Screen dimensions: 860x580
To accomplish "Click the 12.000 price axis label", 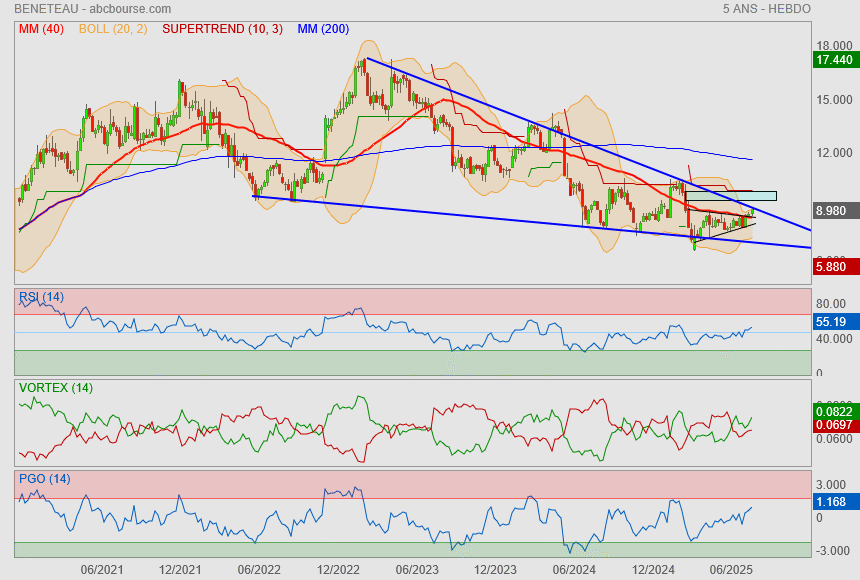I will 834,153.
